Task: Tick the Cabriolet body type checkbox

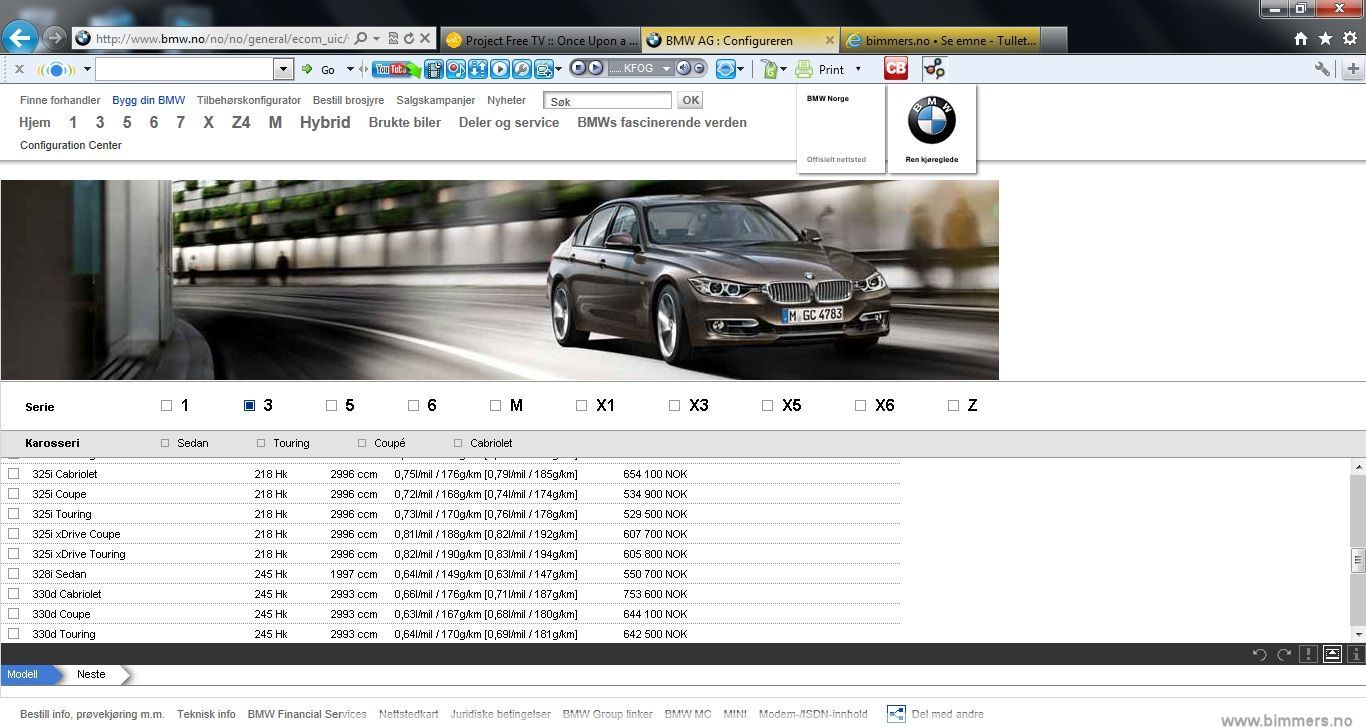Action: tap(459, 443)
